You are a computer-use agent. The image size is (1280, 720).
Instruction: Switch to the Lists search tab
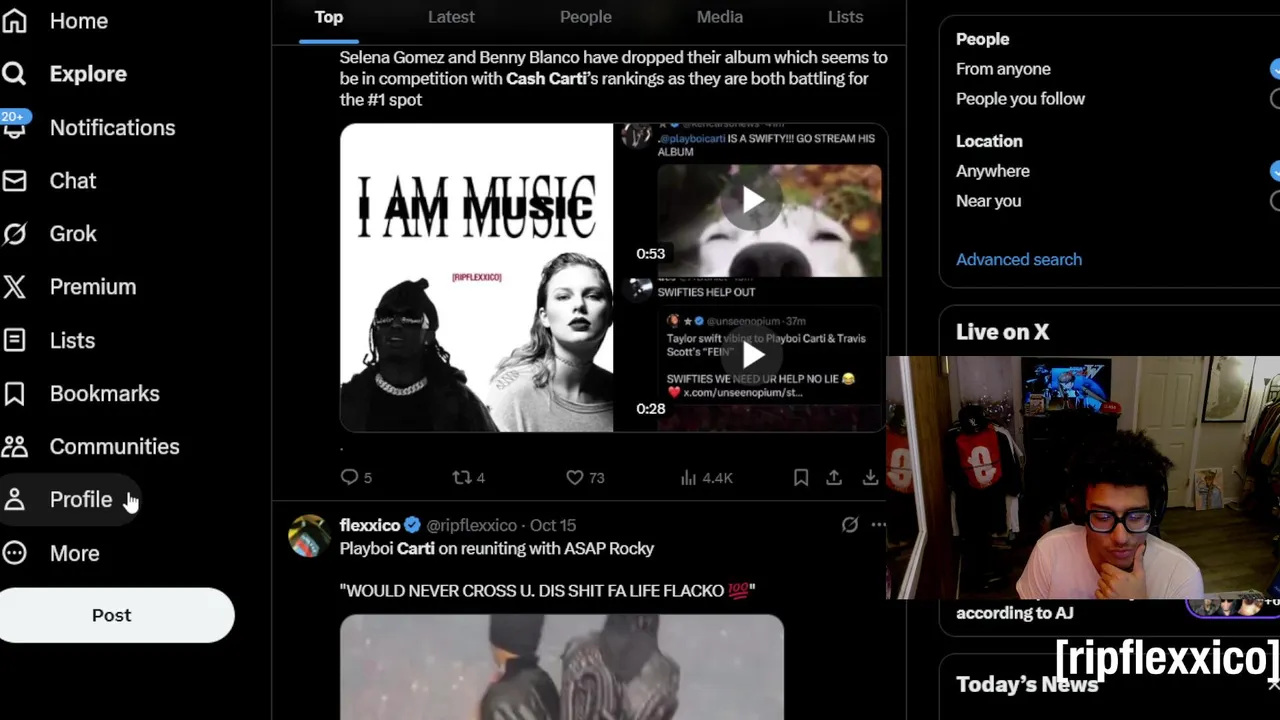click(846, 17)
